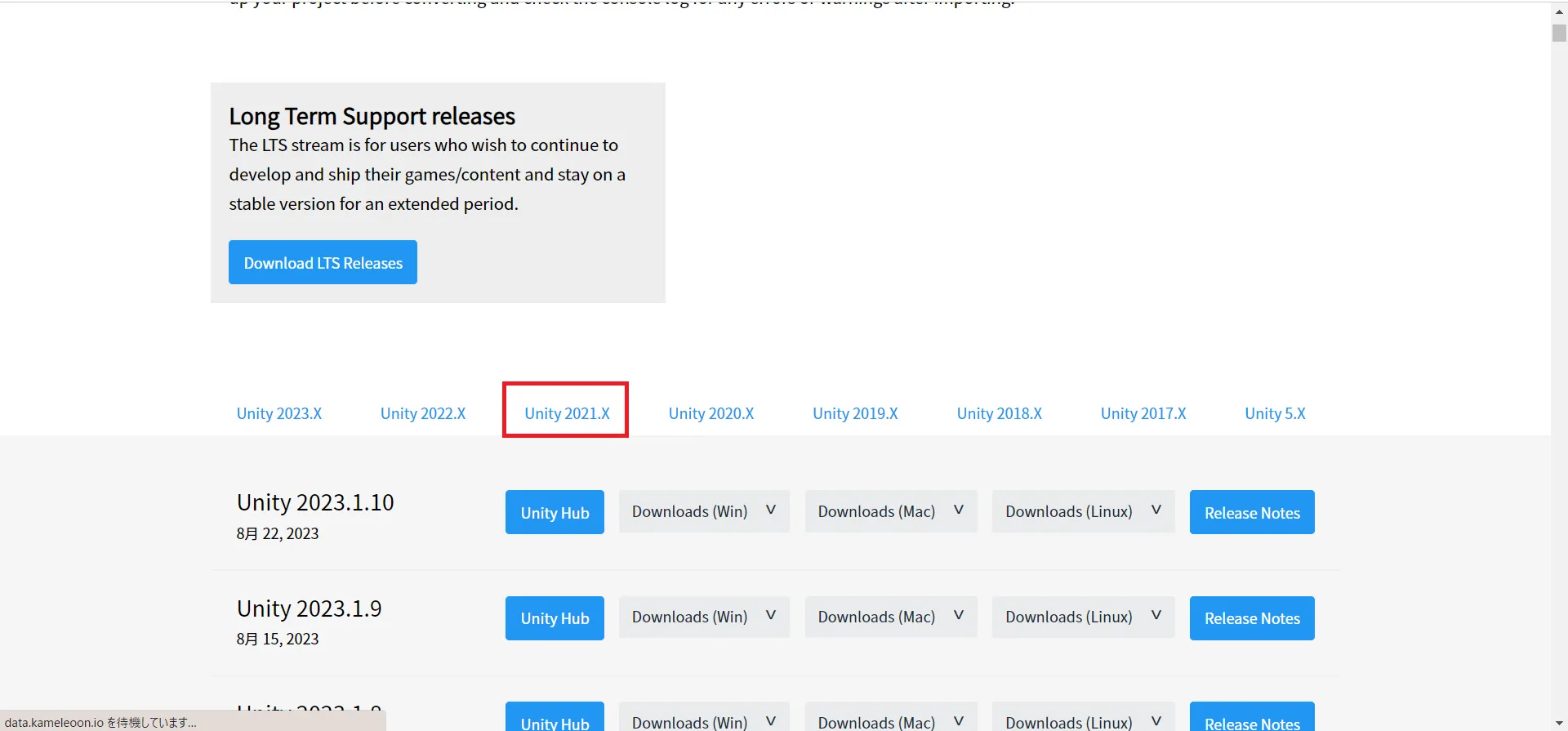Viewport: 1568px width, 731px height.
Task: Click the Download LTS Releases button
Action: pyautogui.click(x=323, y=262)
